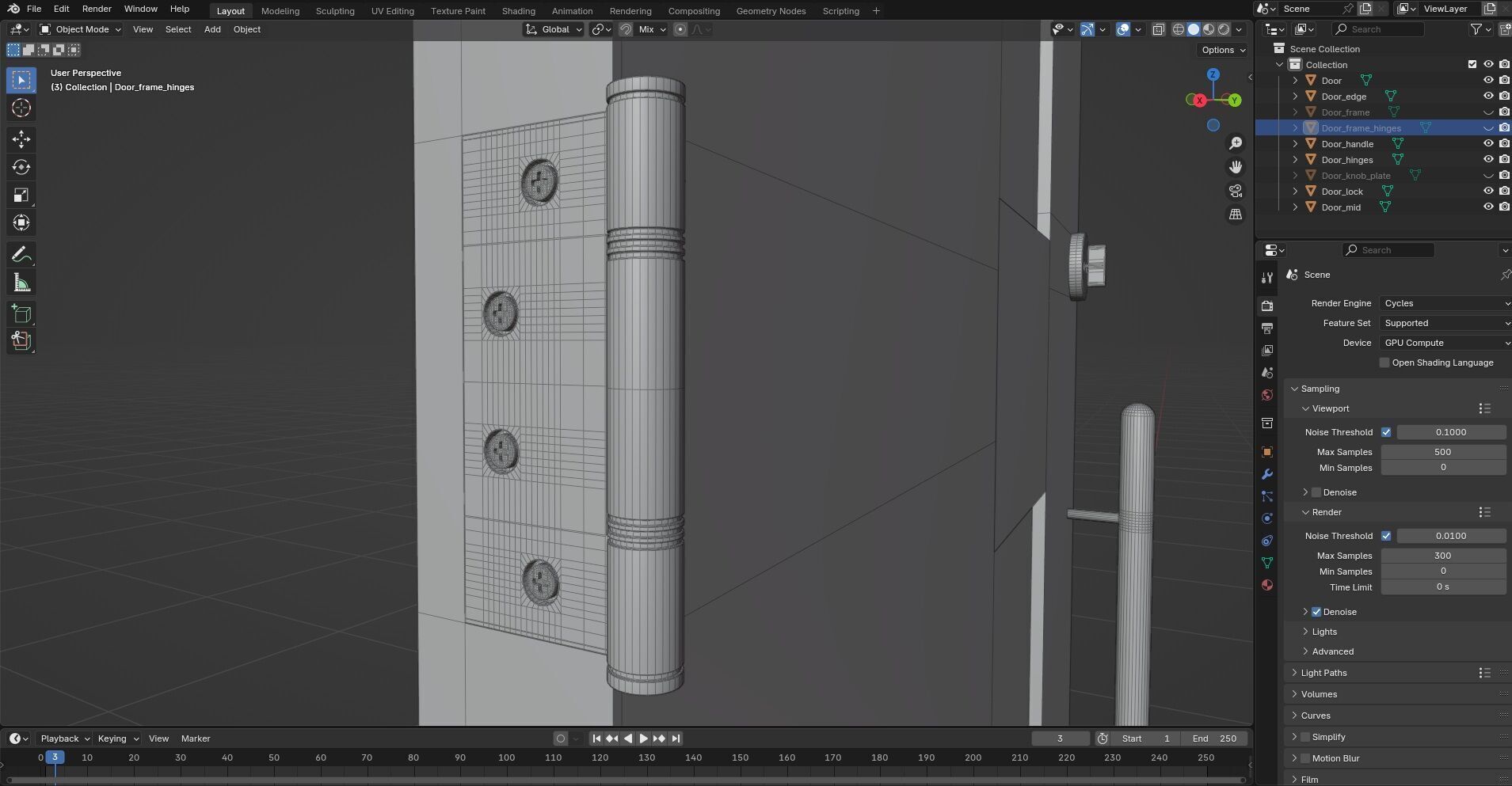
Task: Click the pan view hand icon
Action: [x=1236, y=167]
